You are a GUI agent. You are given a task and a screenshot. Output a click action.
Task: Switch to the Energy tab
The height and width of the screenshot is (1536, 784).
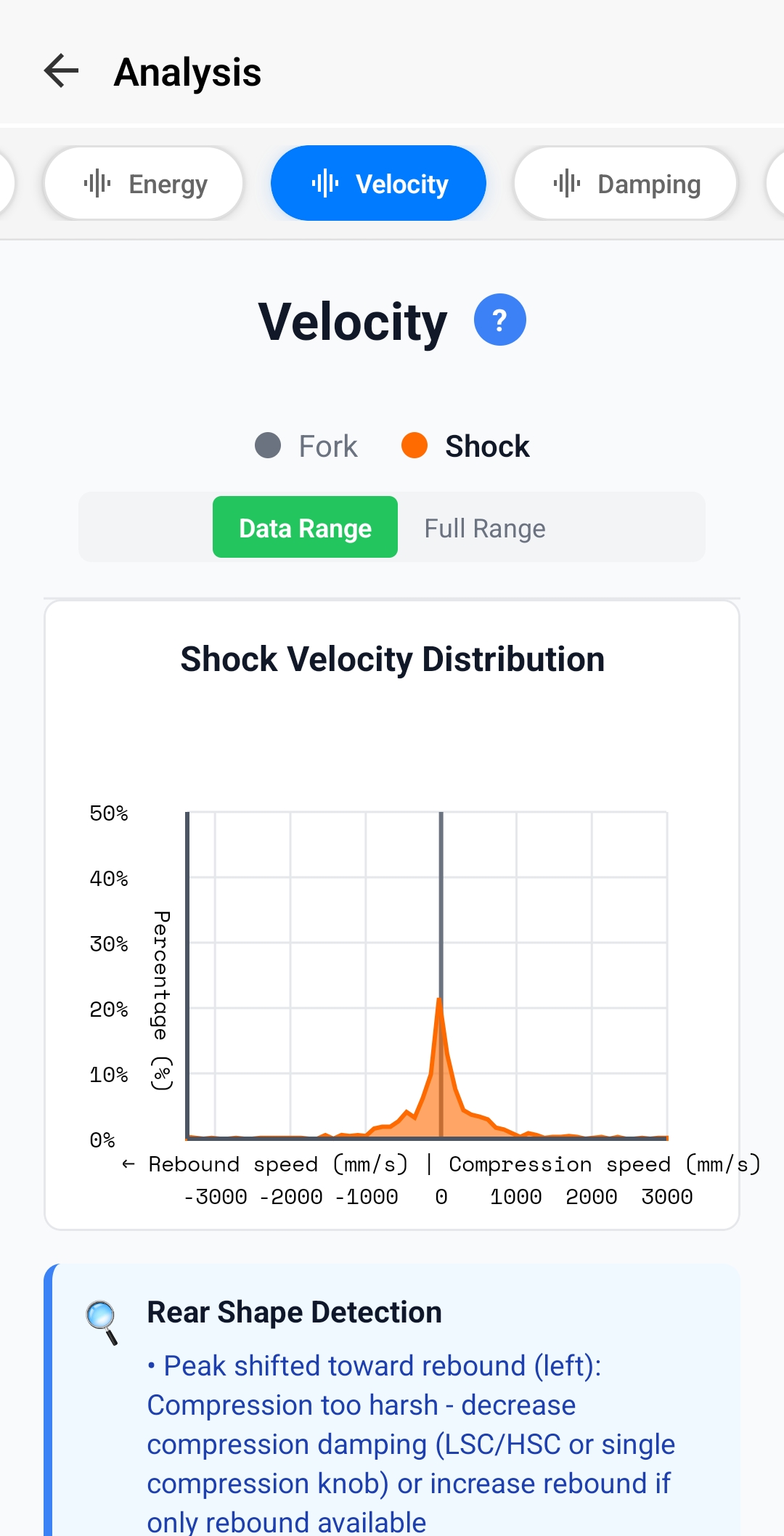[143, 183]
